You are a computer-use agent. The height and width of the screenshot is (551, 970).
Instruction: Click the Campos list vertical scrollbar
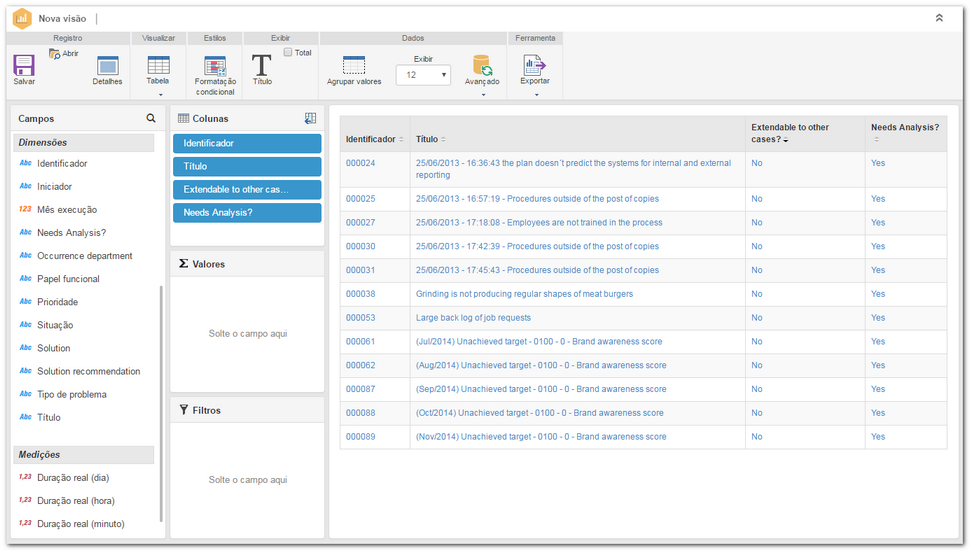pos(161,403)
